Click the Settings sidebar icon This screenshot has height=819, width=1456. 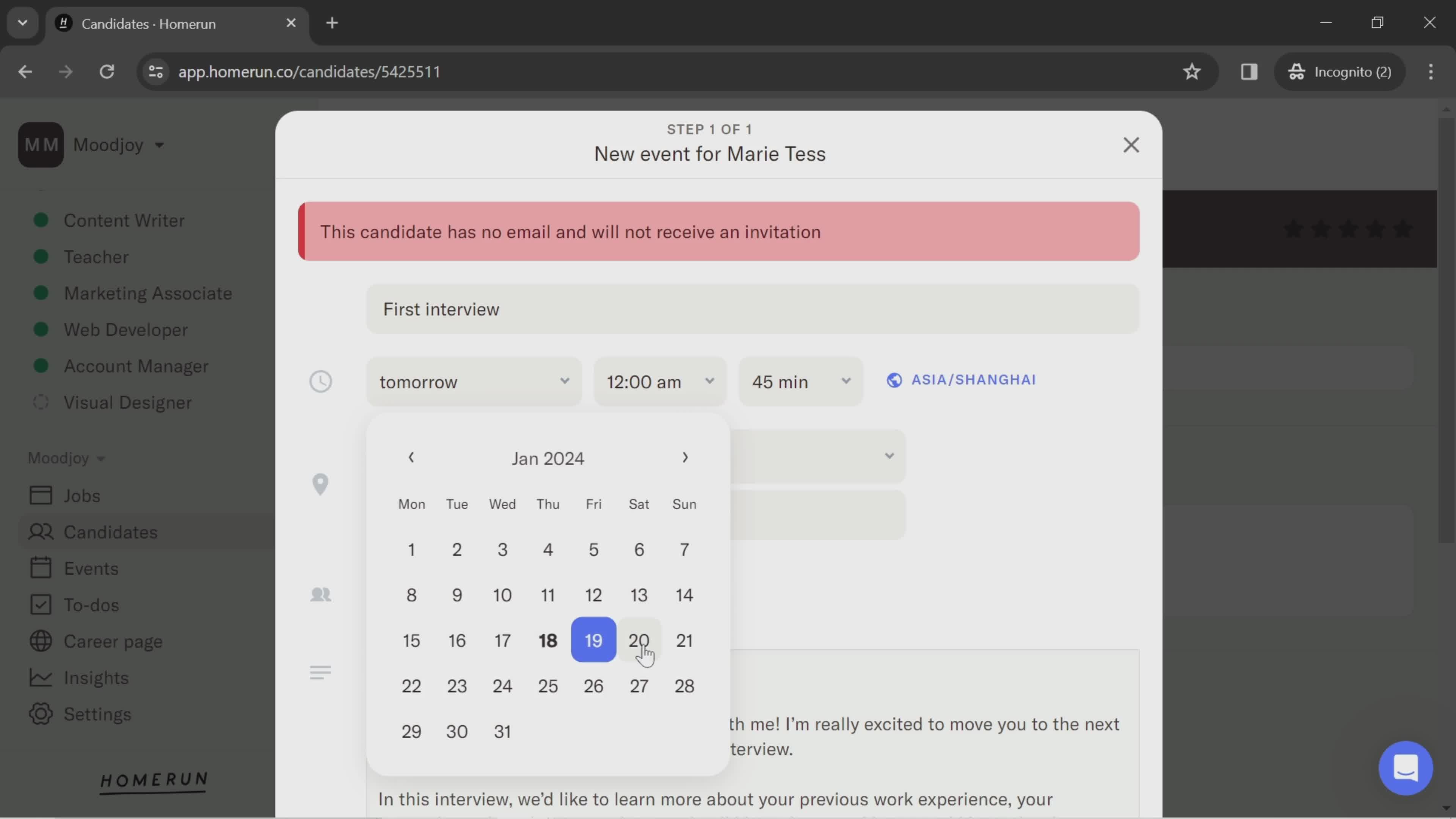(39, 714)
